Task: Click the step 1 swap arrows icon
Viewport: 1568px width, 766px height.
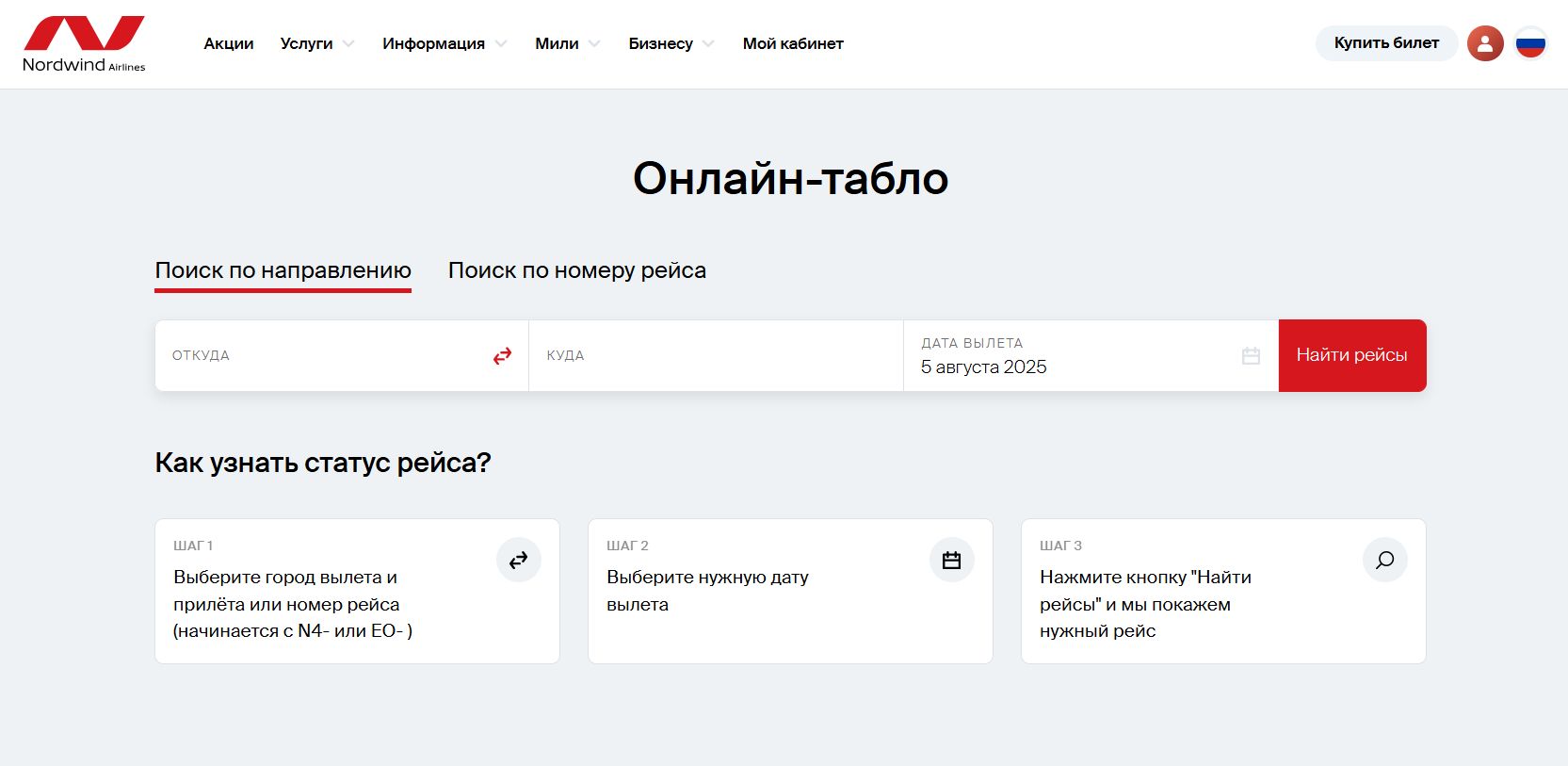Action: (x=519, y=561)
